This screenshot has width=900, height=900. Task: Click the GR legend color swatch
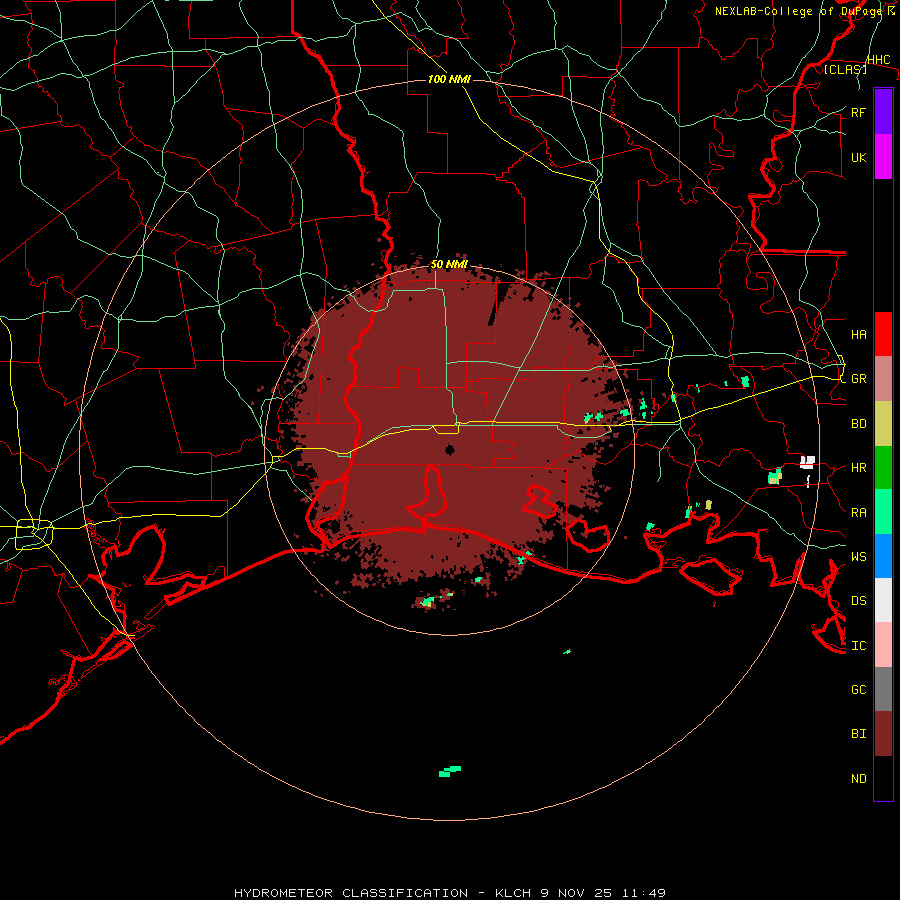pyautogui.click(x=883, y=378)
